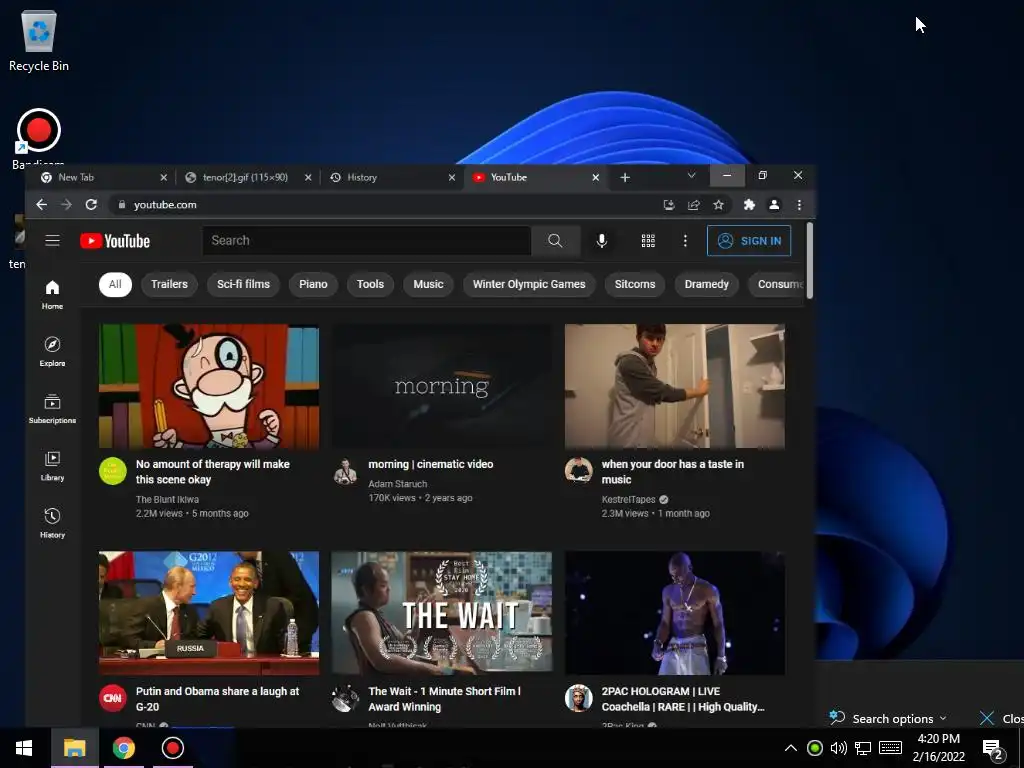Open Chrome extensions puzzle icon

749,204
